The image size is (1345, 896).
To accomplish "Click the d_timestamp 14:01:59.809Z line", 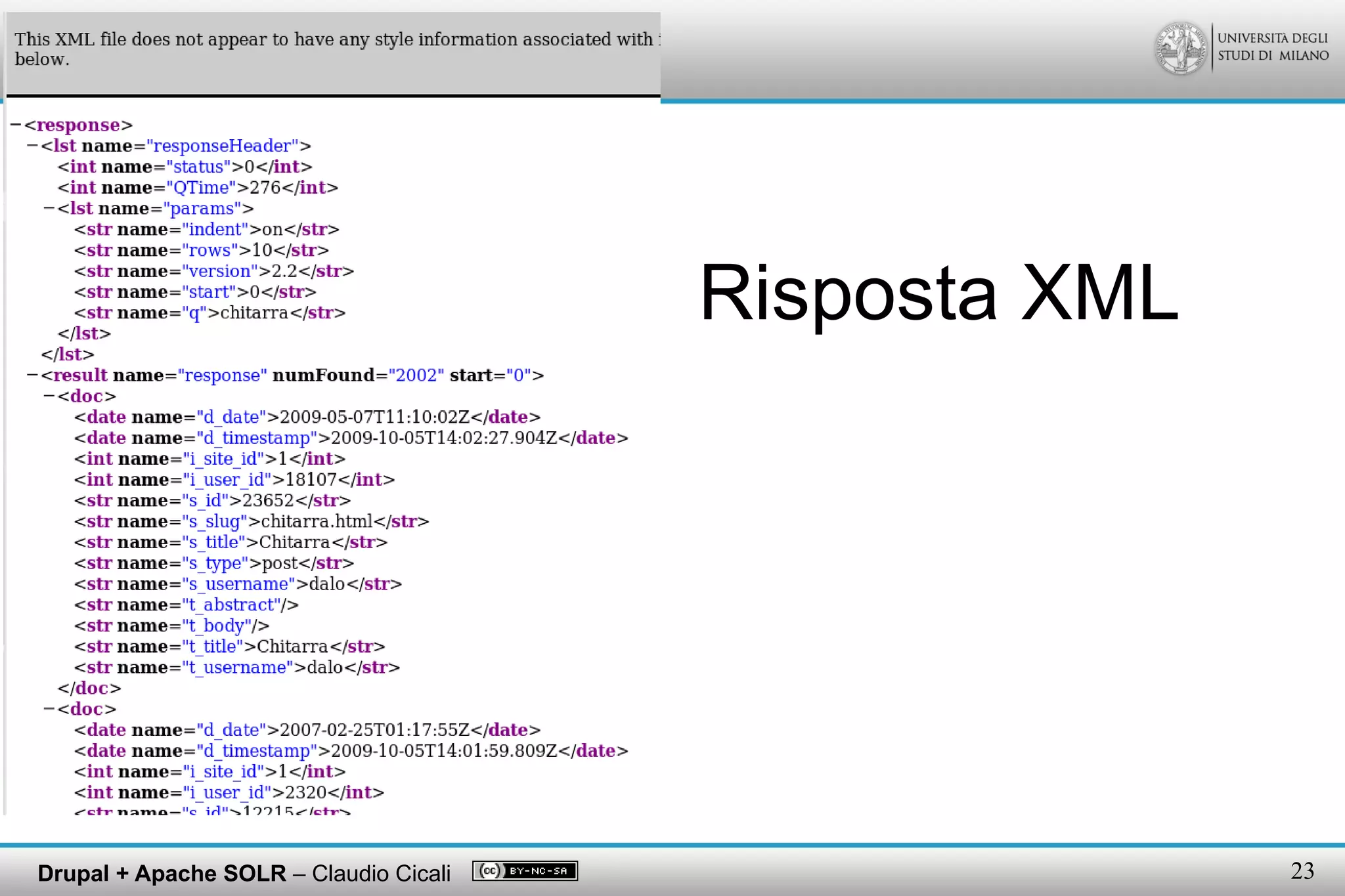I will coord(351,752).
